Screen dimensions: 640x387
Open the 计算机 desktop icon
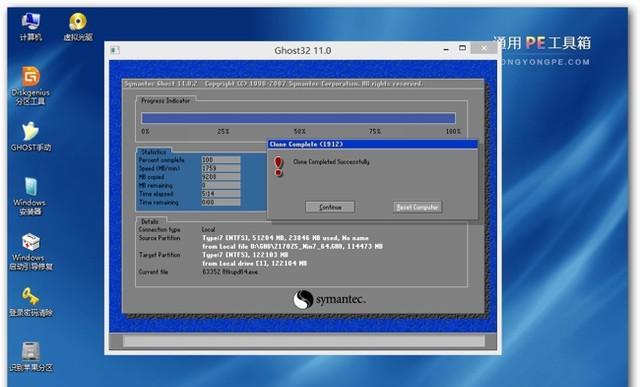click(x=31, y=27)
